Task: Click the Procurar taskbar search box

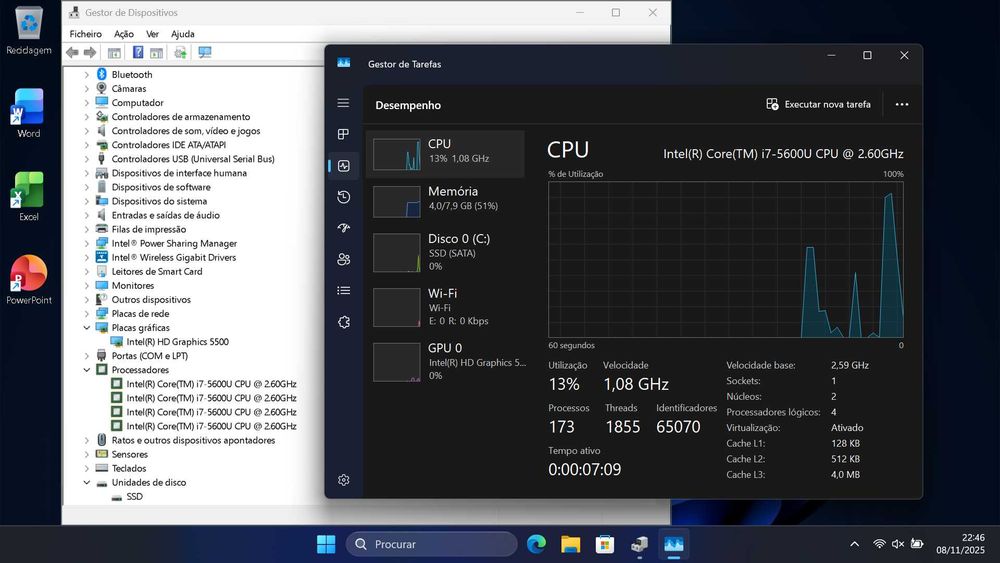Action: [x=432, y=544]
